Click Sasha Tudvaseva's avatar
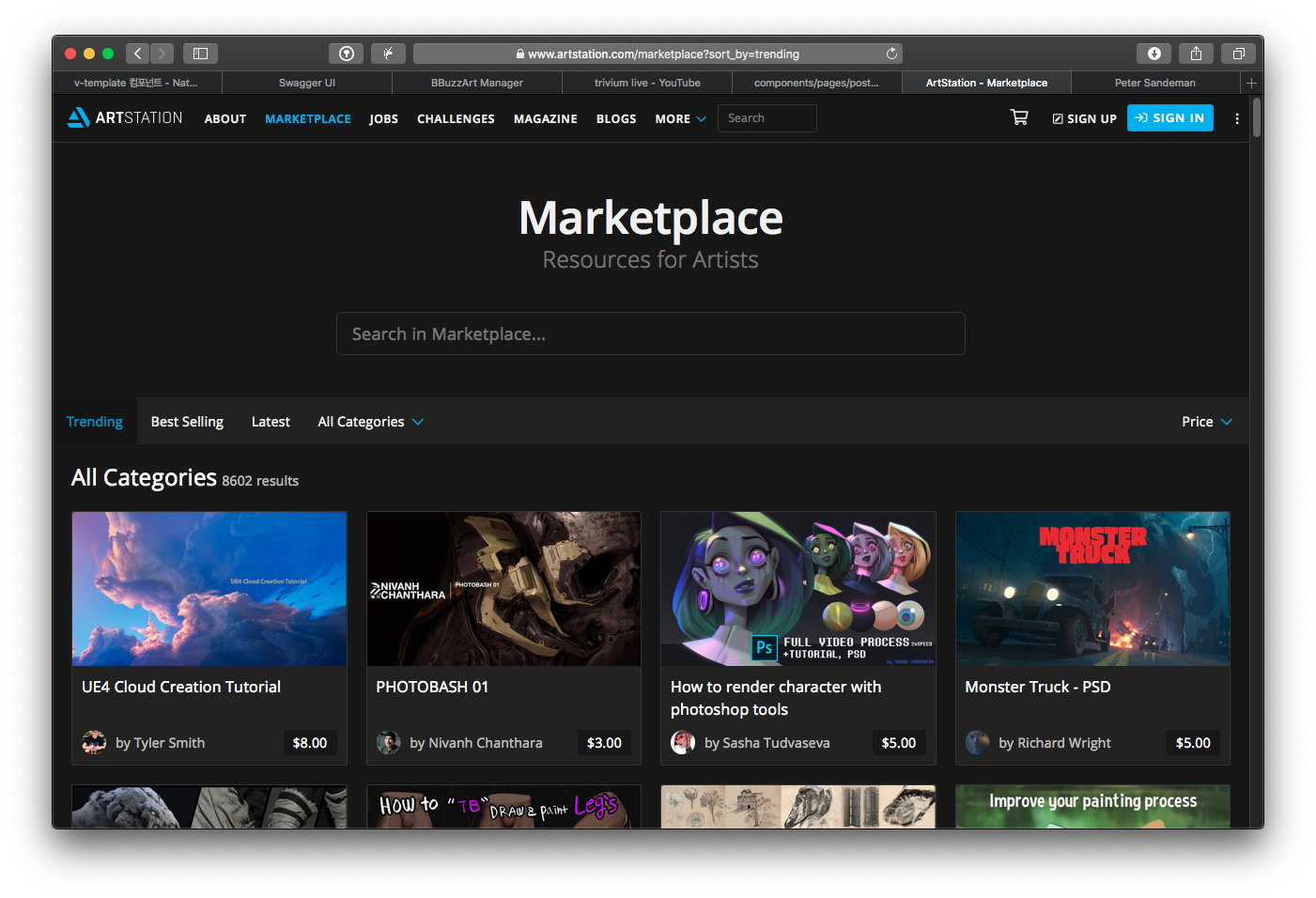 [x=683, y=742]
